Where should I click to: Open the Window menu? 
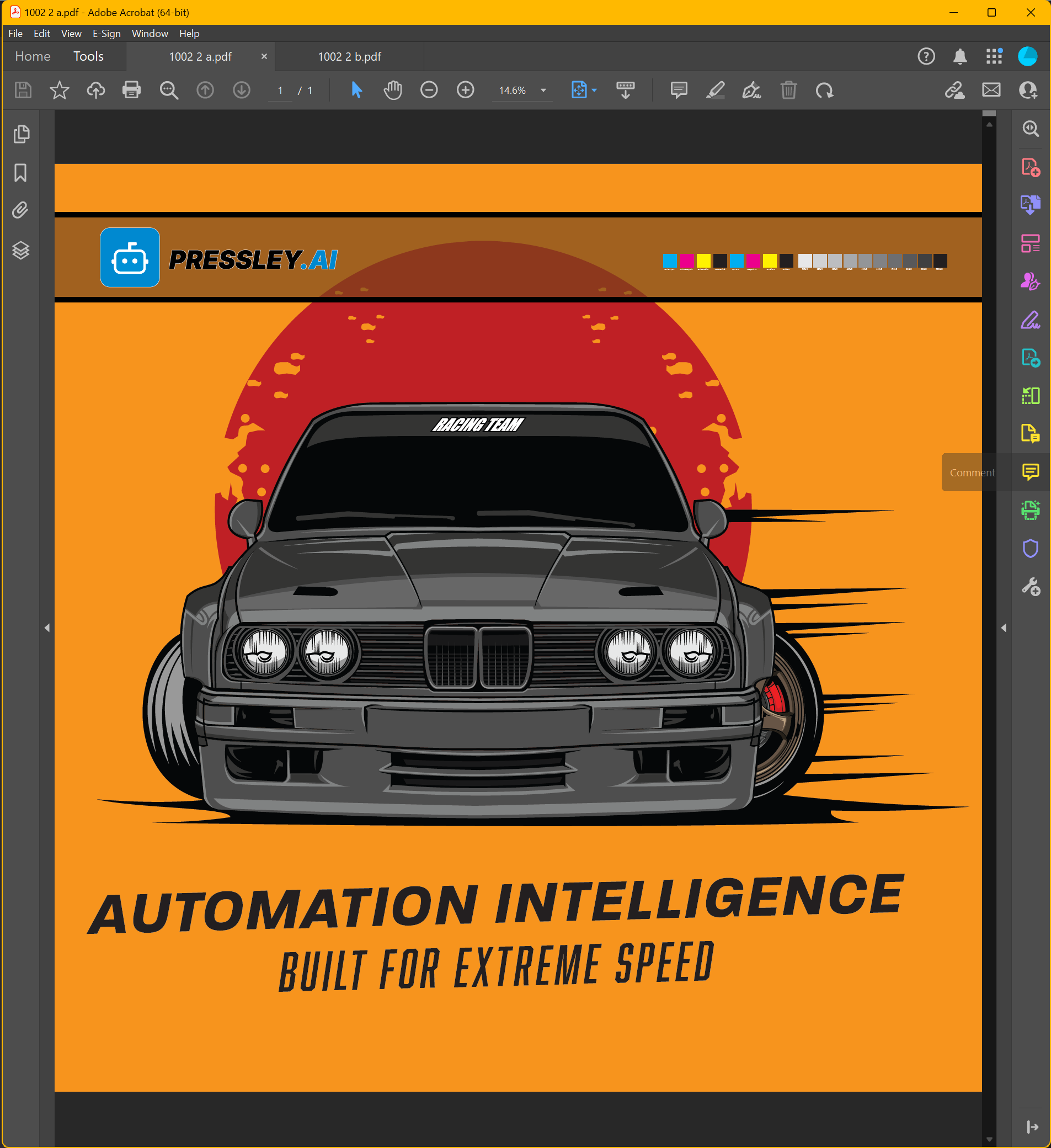150,34
